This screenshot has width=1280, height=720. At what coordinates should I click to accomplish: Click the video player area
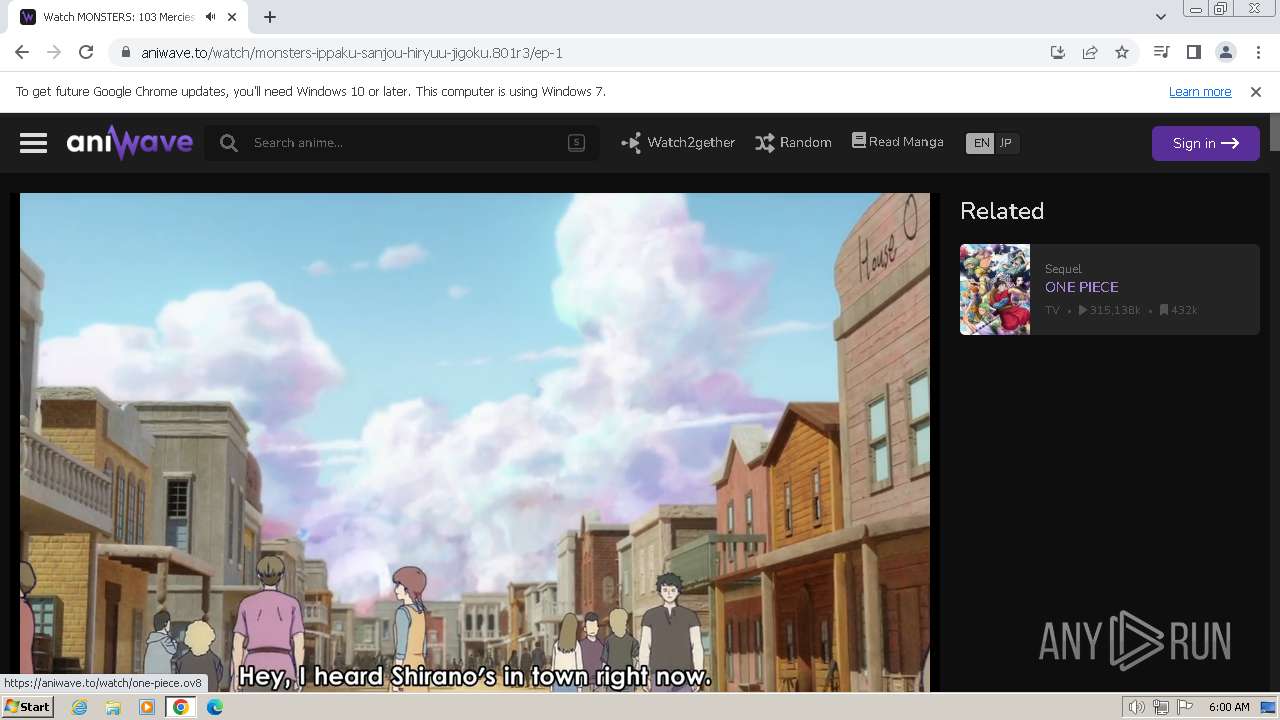pos(475,442)
